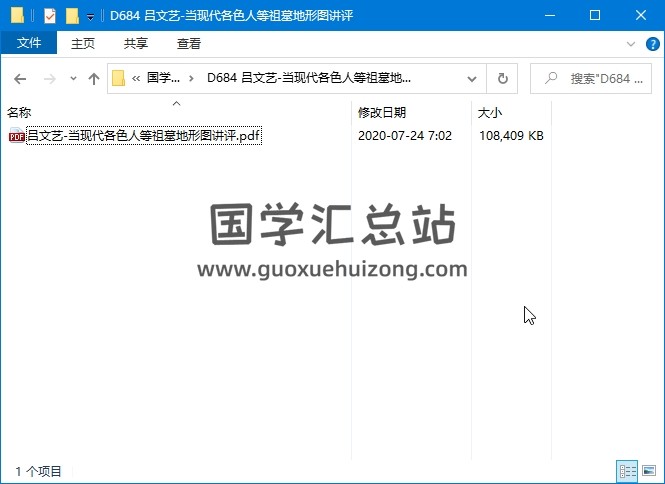This screenshot has width=665, height=484.
Task: Expand the ribbon with the chevron
Action: (x=631, y=44)
